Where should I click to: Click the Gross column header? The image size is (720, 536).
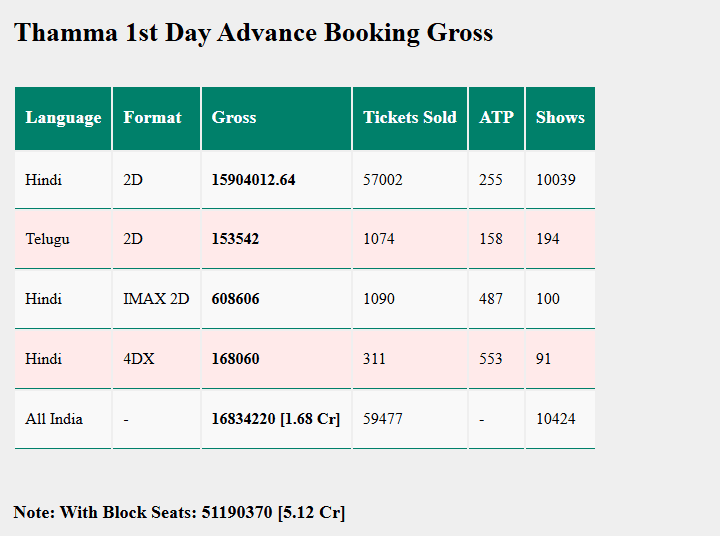click(234, 118)
